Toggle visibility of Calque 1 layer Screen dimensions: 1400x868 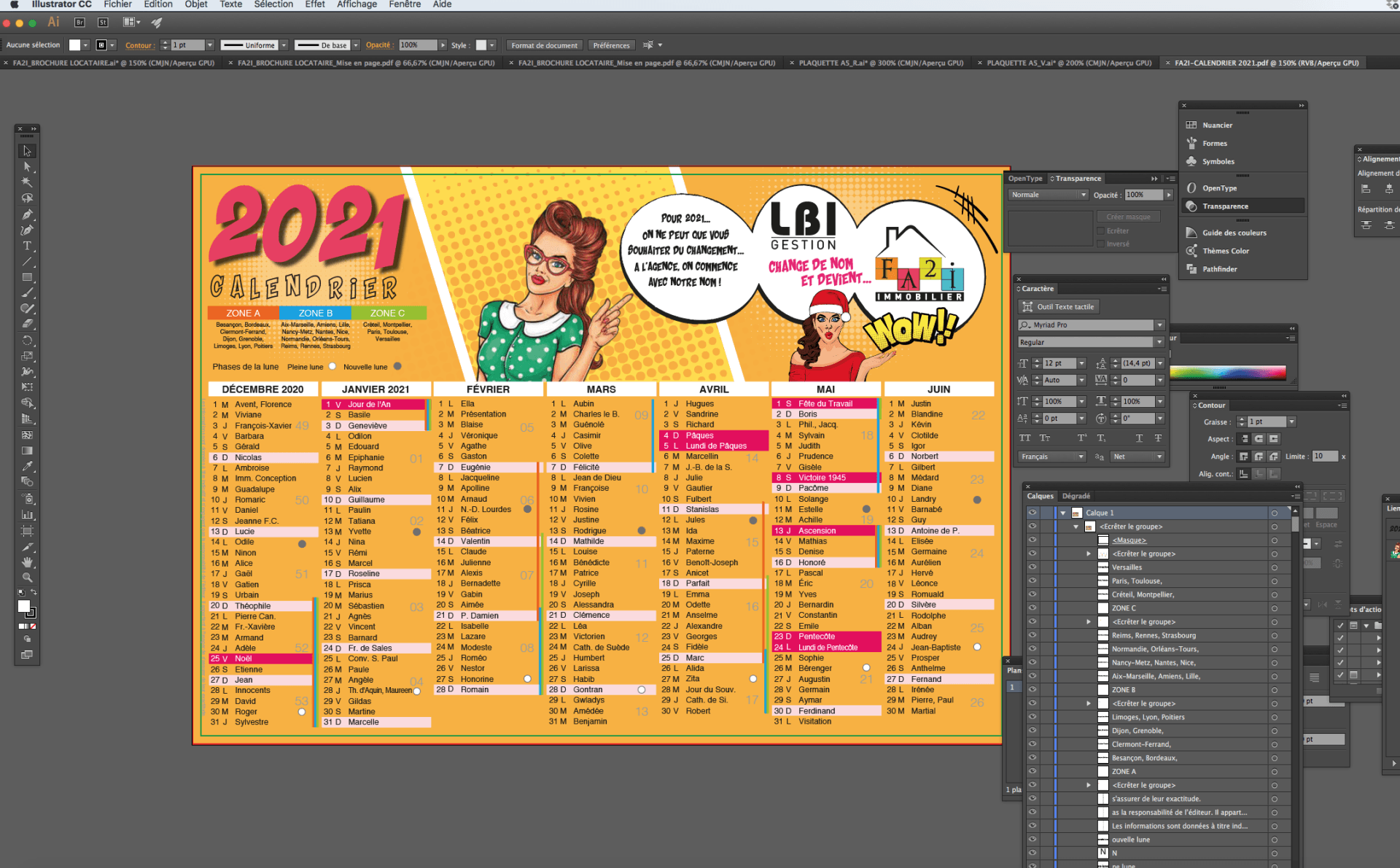pyautogui.click(x=1032, y=513)
